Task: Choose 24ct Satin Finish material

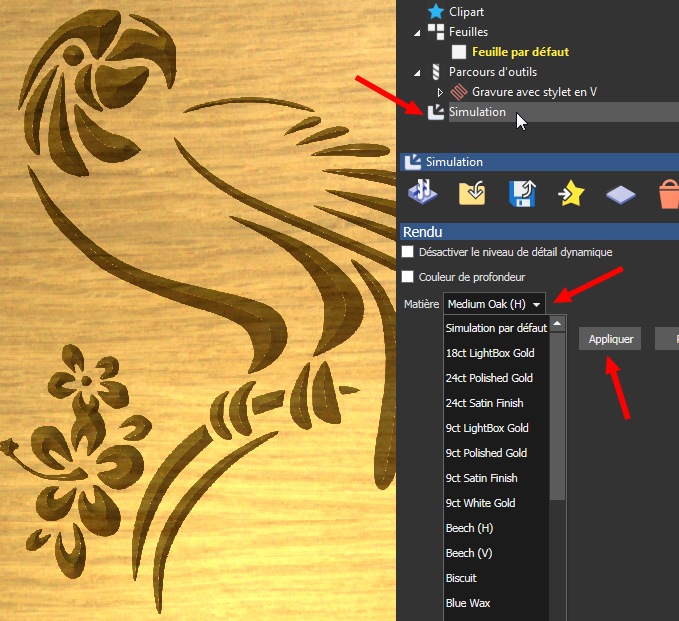Action: point(496,403)
